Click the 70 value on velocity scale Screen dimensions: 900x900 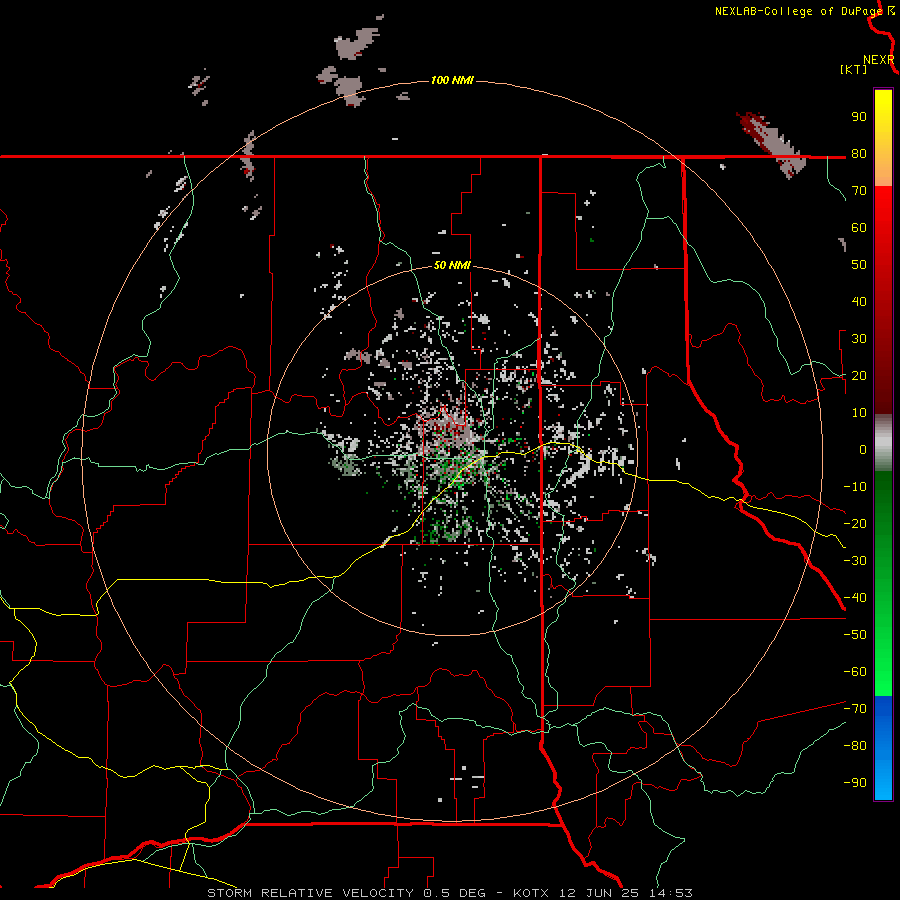tap(859, 191)
